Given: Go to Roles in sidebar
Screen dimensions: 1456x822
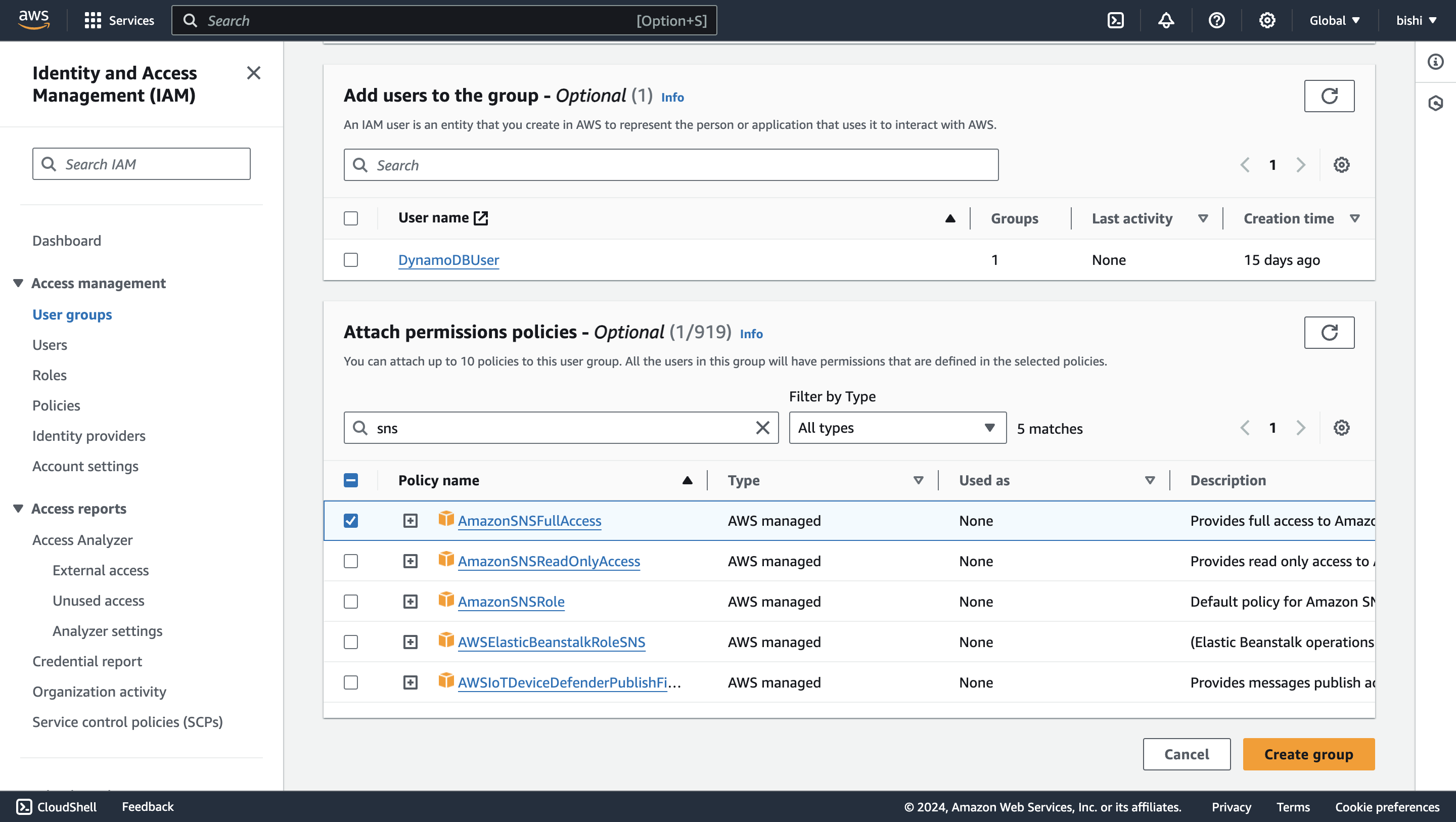Looking at the screenshot, I should (49, 376).
